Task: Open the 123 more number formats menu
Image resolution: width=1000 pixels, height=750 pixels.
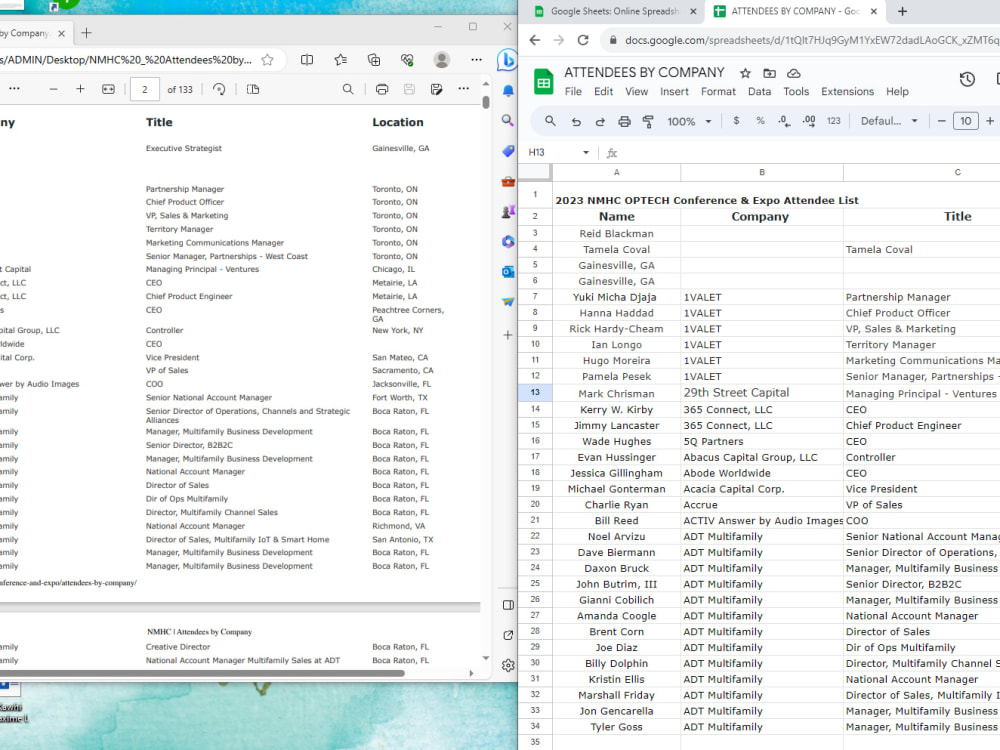Action: (x=834, y=121)
